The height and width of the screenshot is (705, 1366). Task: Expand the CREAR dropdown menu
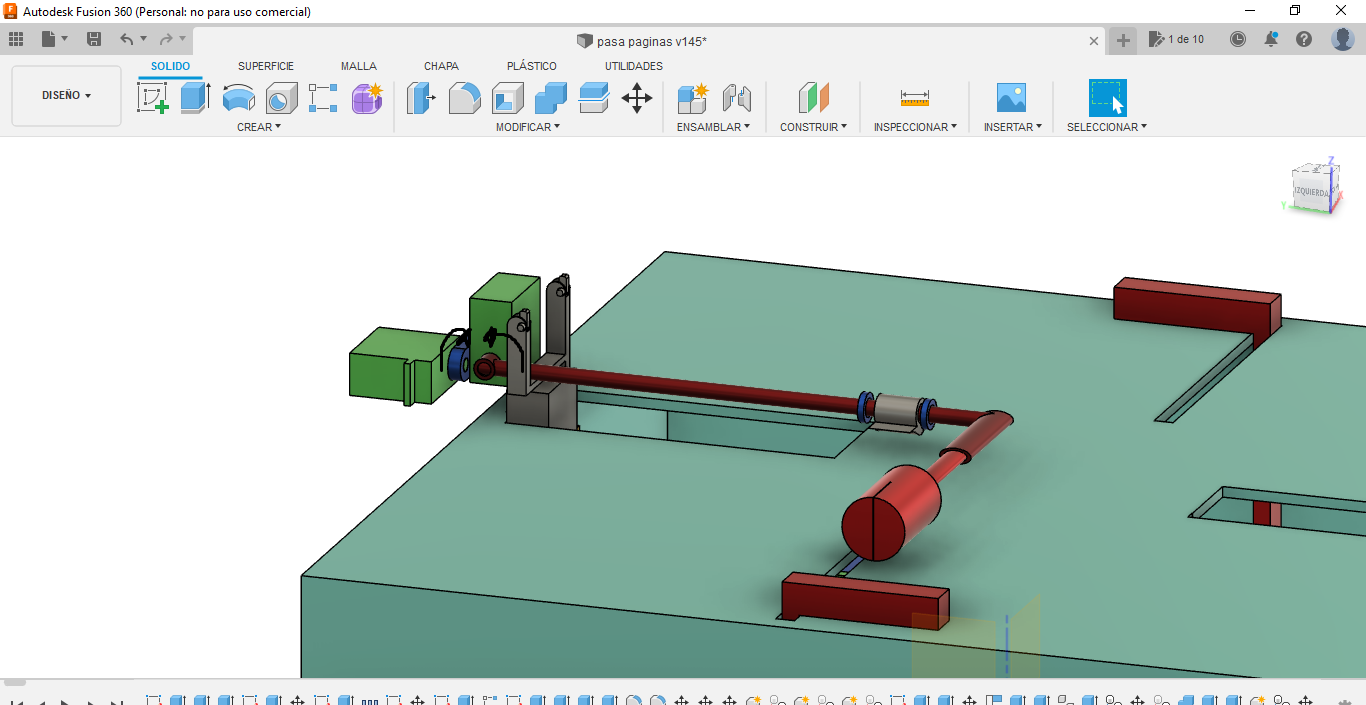(259, 127)
